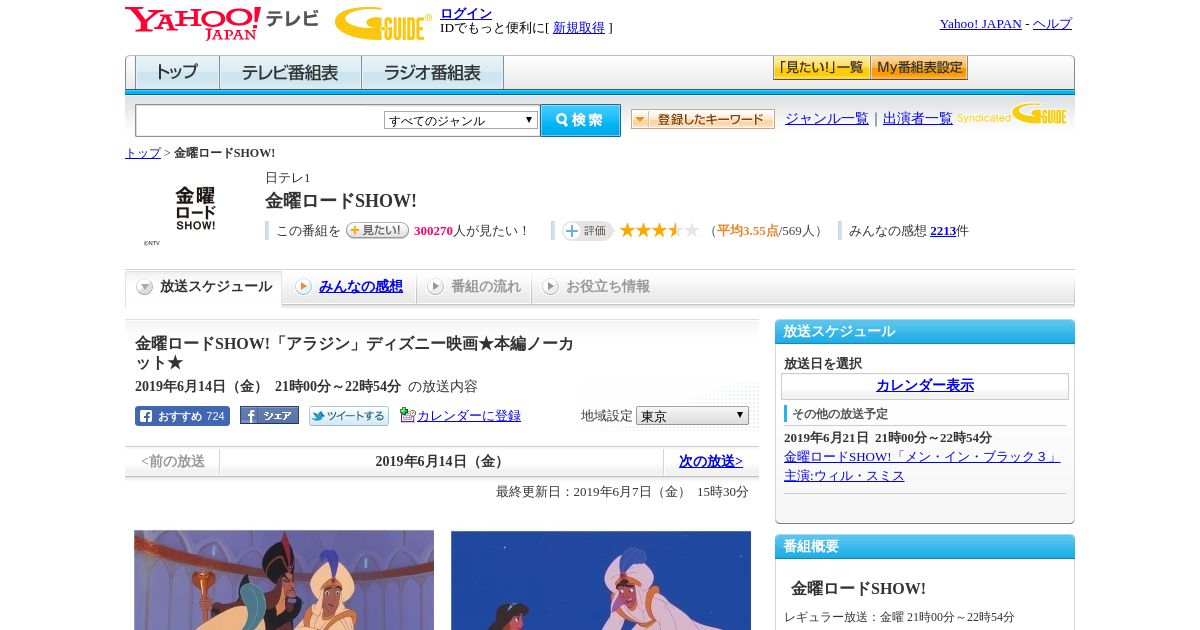Viewport: 1200px width, 630px height.
Task: Click the My番組表設定 button
Action: (x=919, y=68)
